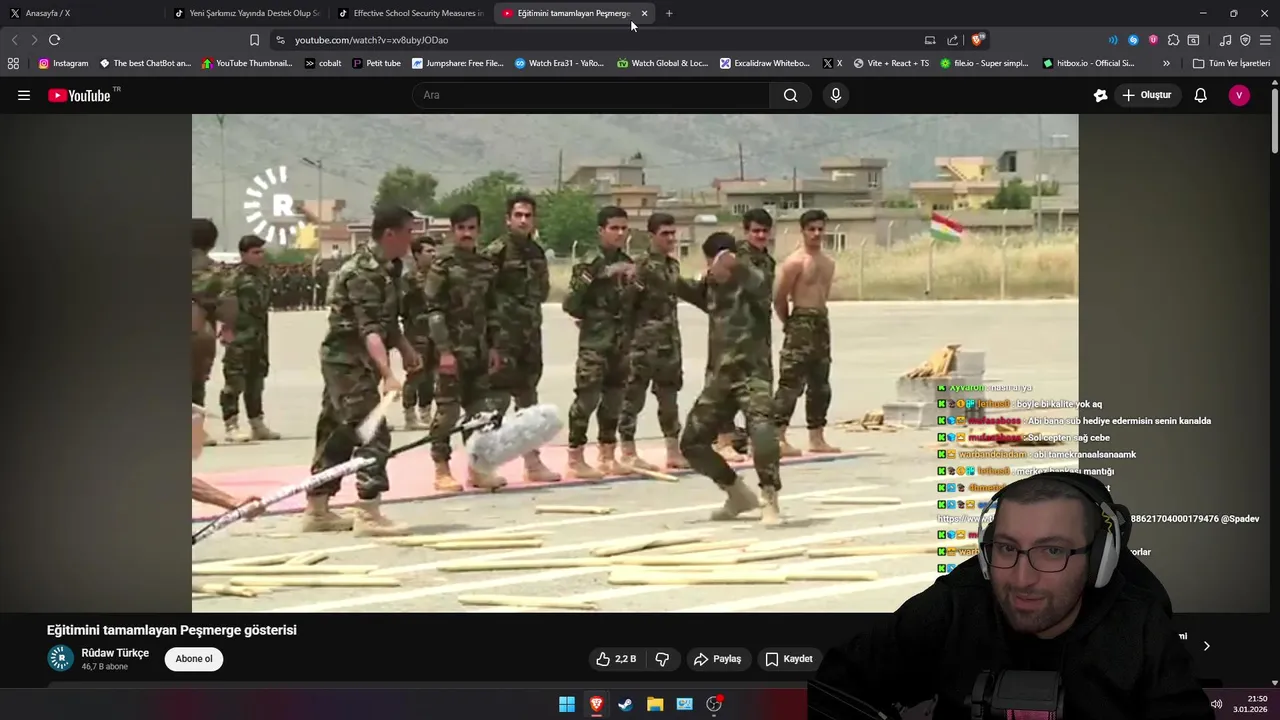Click the blue sound-wave extension icon
Screen dimensions: 1280x720
click(x=1113, y=40)
